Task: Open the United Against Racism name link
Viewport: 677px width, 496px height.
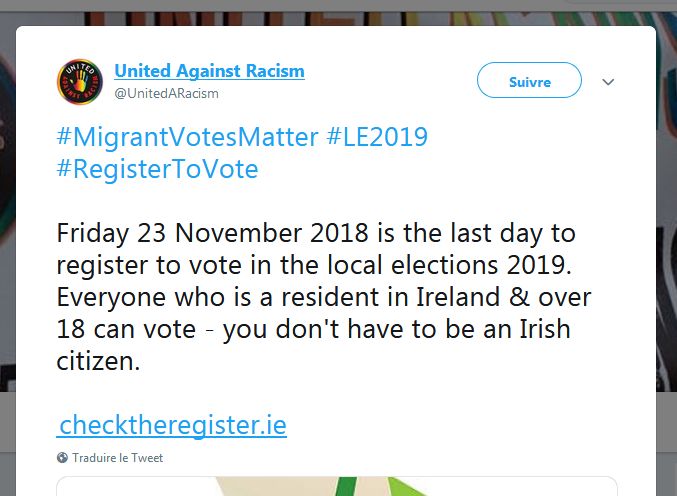Action: click(x=209, y=71)
